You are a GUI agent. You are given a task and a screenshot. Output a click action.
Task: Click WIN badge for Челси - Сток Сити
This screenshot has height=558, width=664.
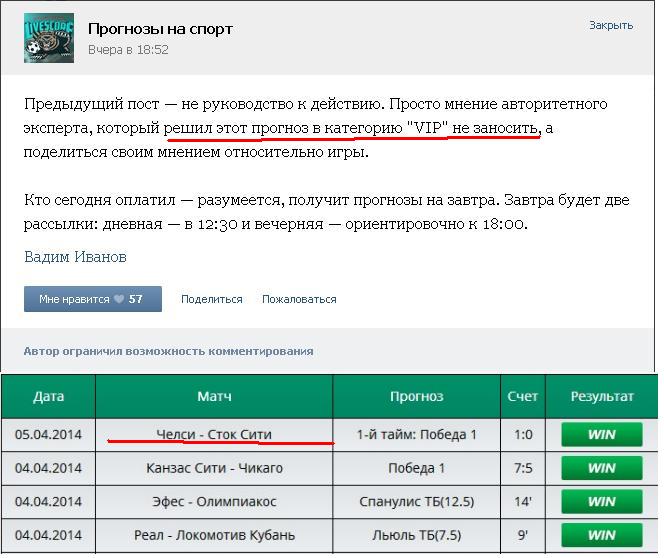point(602,434)
